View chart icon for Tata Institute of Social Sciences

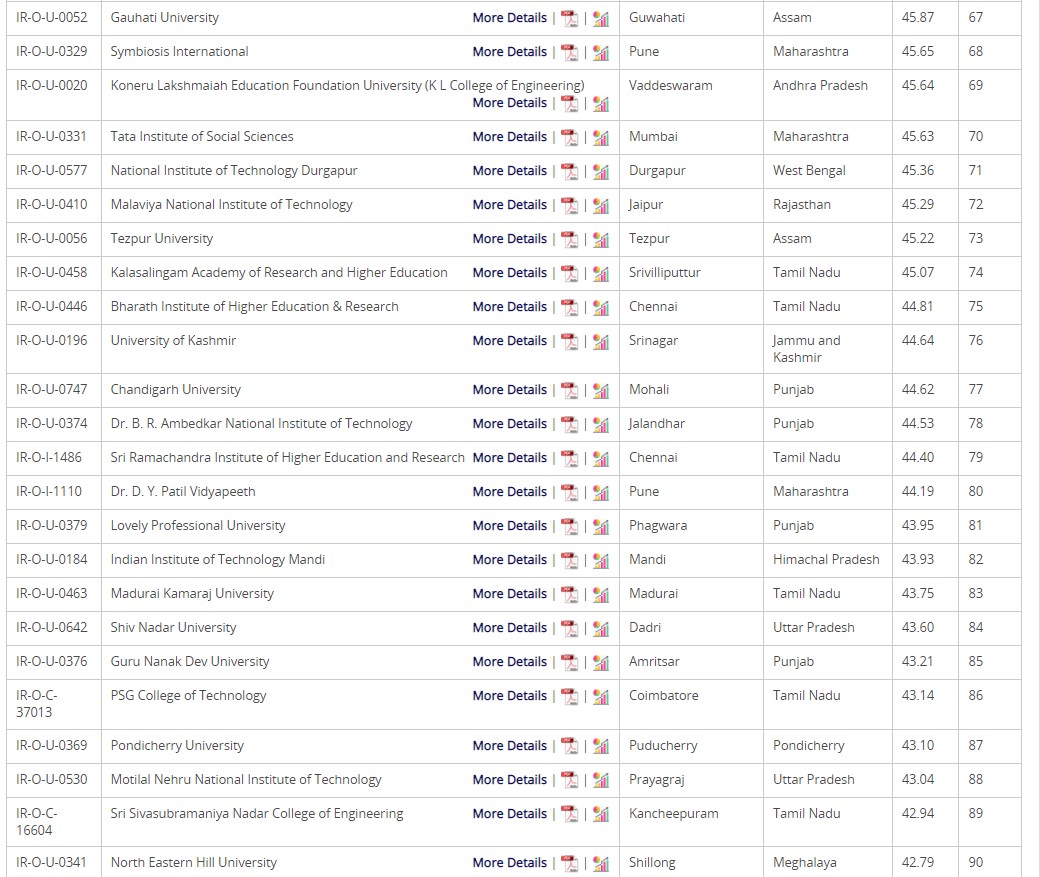tap(601, 137)
